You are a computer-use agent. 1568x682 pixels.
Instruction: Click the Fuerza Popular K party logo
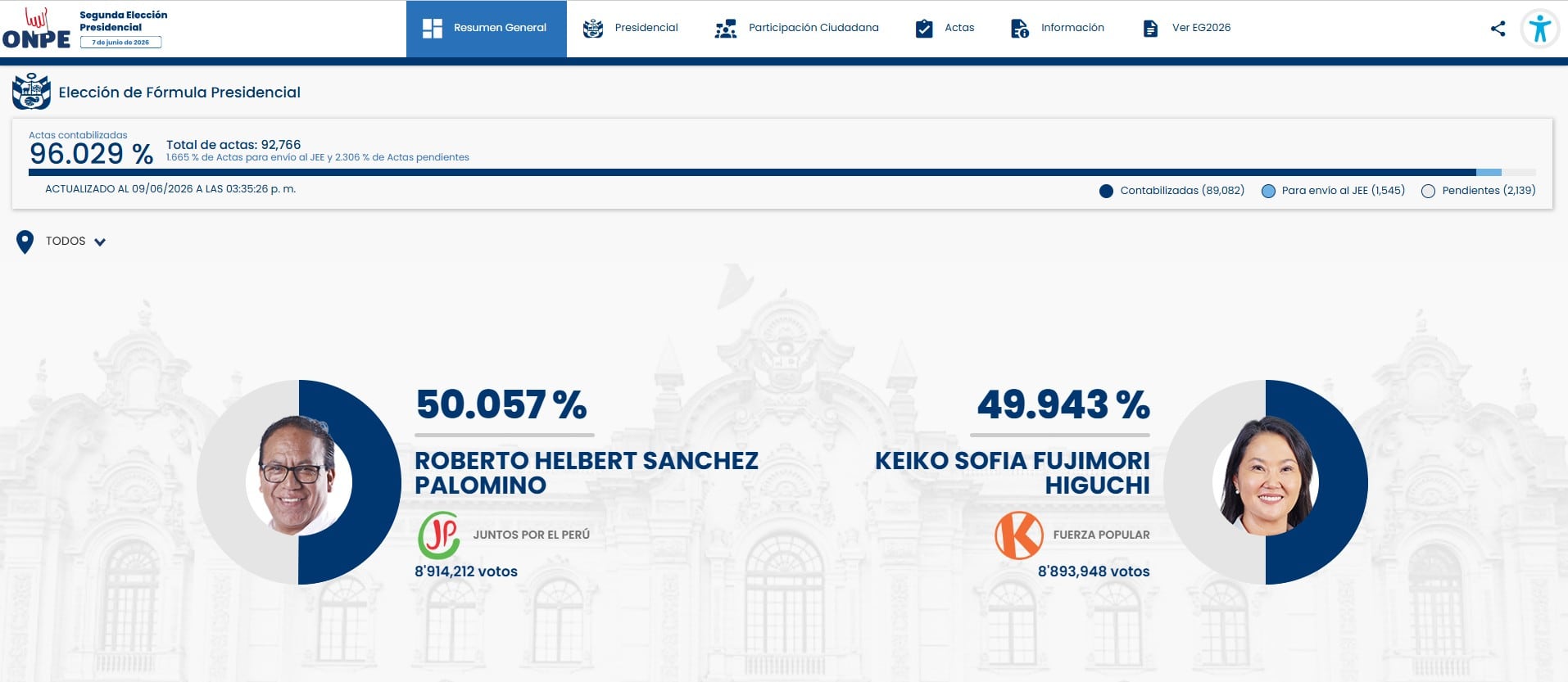click(1019, 535)
